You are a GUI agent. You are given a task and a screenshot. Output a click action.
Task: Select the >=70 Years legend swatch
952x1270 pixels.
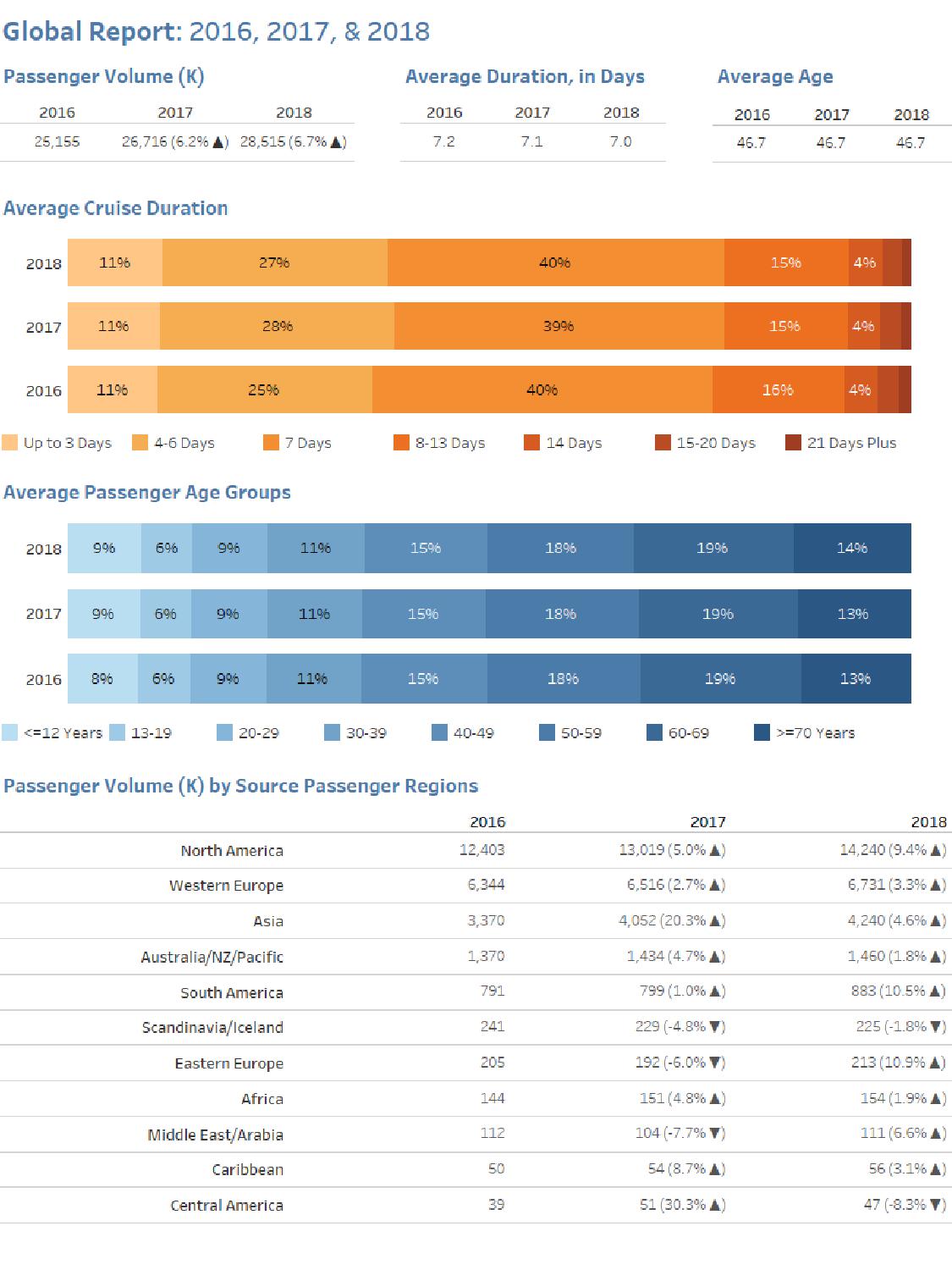coord(762,732)
